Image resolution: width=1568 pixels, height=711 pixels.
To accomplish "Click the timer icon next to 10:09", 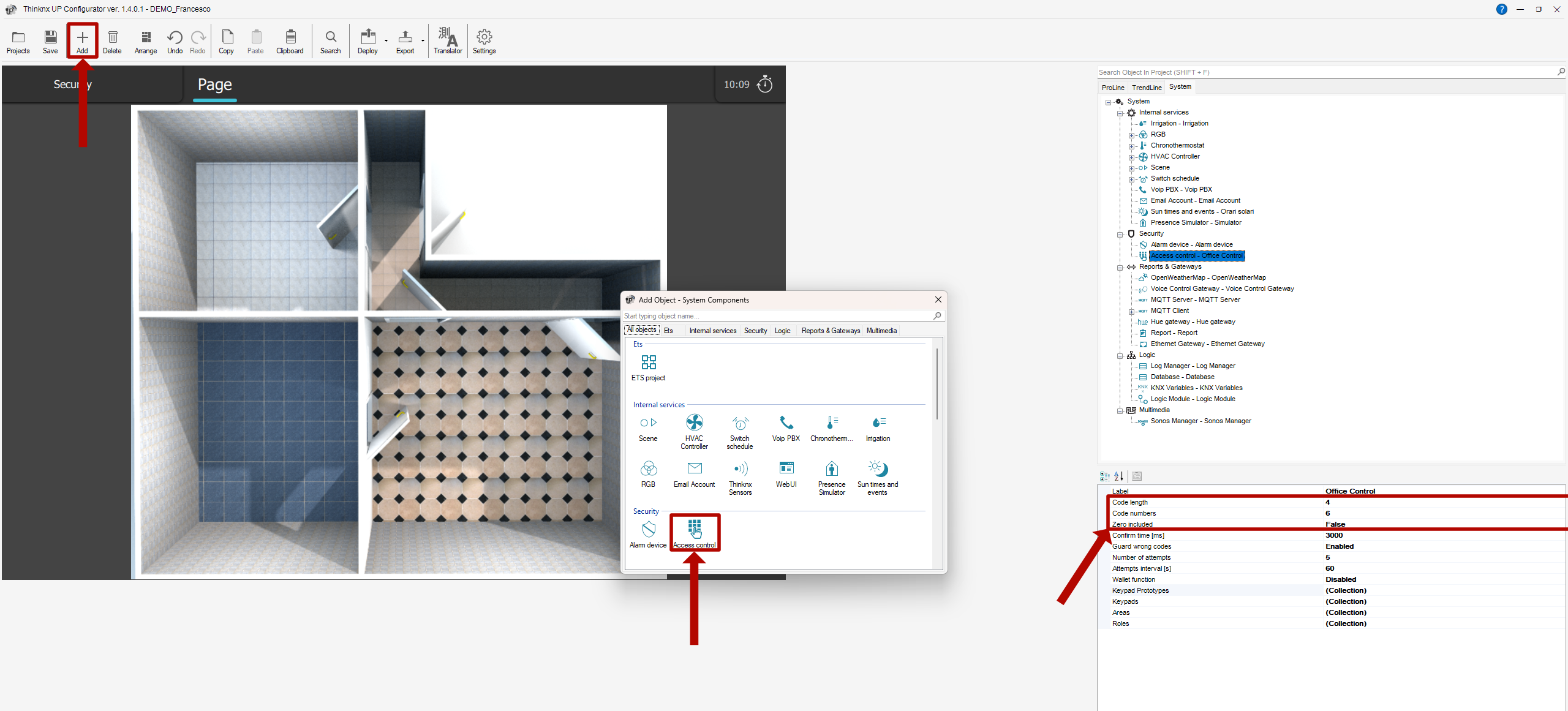I will [x=765, y=85].
